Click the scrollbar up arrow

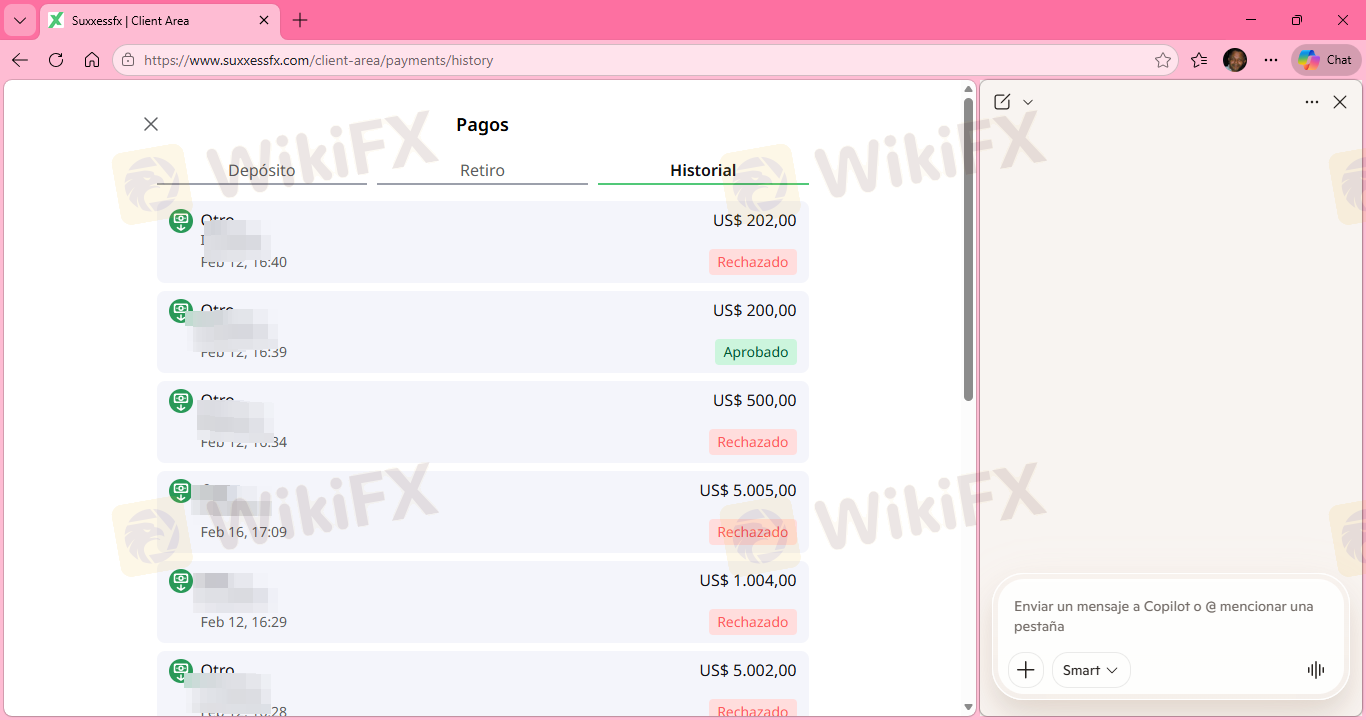coord(968,89)
